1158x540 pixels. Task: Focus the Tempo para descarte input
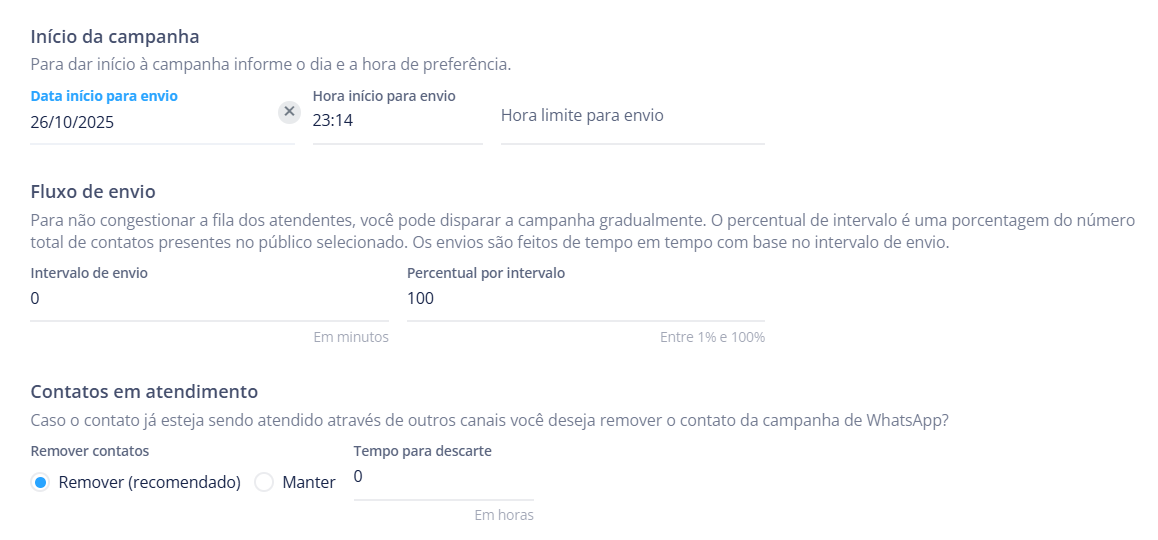point(443,478)
